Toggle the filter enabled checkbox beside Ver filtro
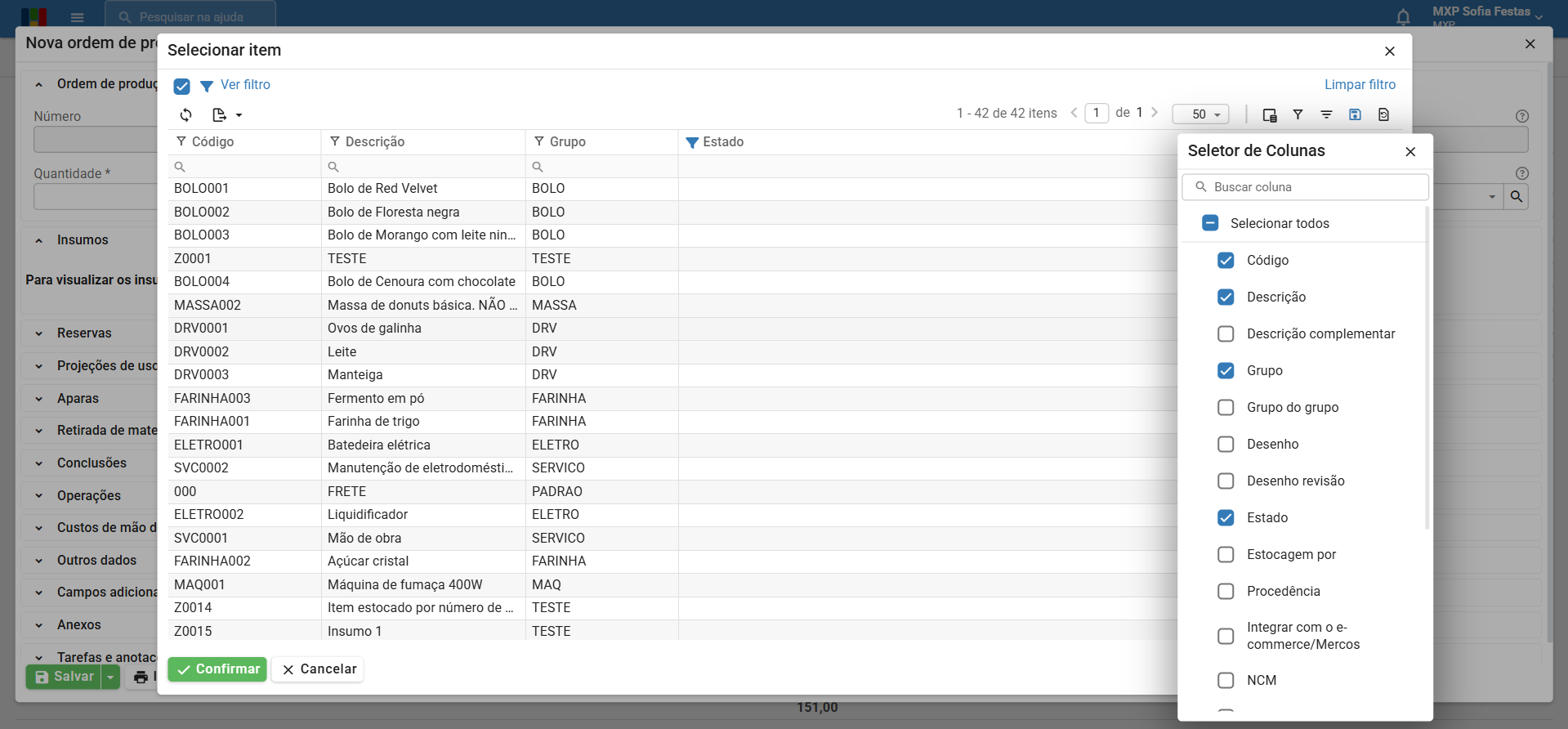This screenshot has width=1568, height=729. click(x=182, y=86)
